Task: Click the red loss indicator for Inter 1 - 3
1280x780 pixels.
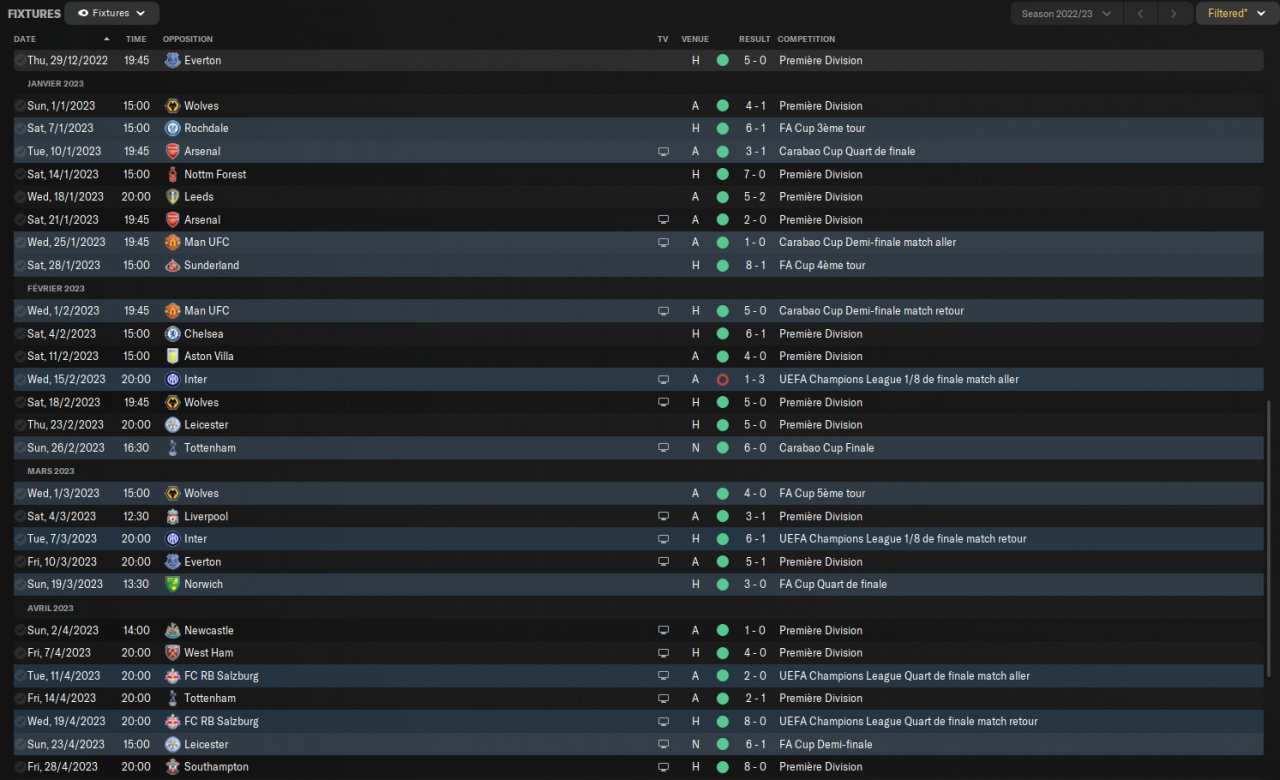Action: point(722,379)
